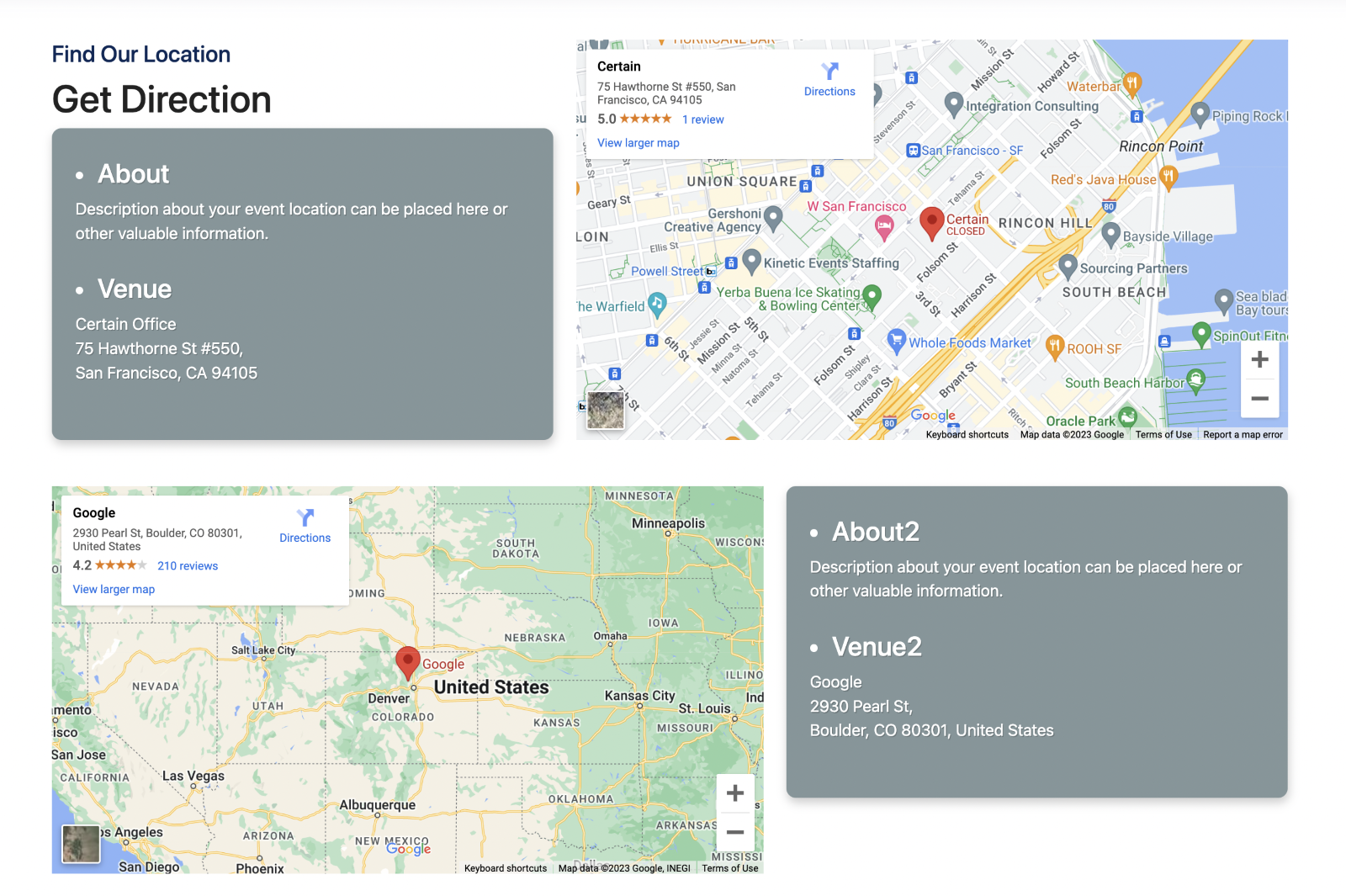Zoom out on the San Francisco map
The height and width of the screenshot is (896, 1346).
pyautogui.click(x=1259, y=398)
